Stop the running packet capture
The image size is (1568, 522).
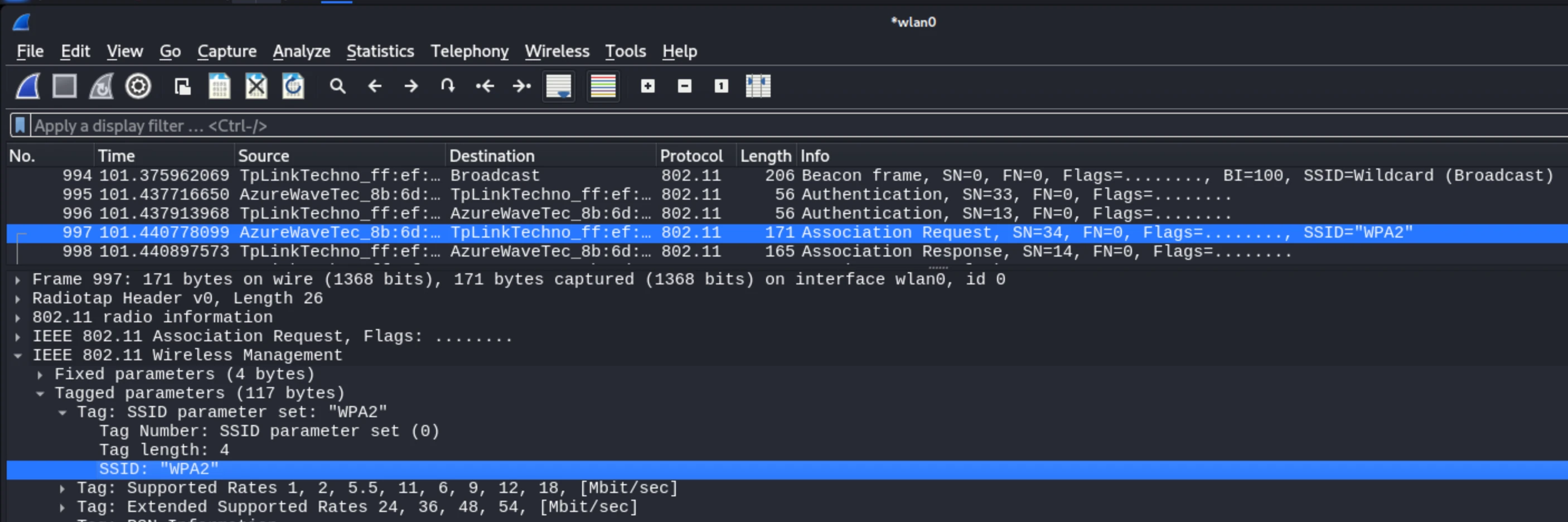point(65,86)
